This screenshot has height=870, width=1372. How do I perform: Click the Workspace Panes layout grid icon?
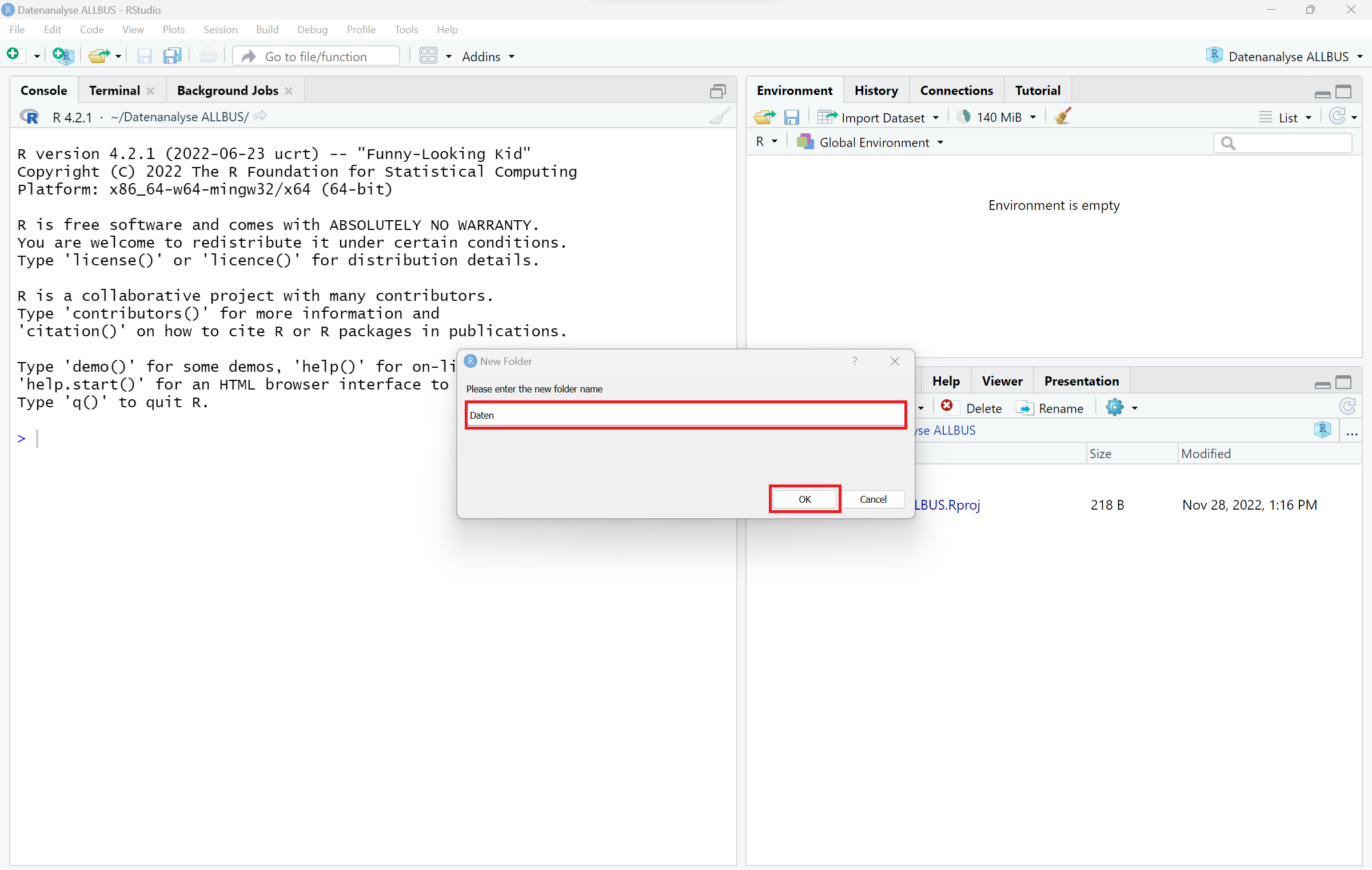[x=428, y=55]
